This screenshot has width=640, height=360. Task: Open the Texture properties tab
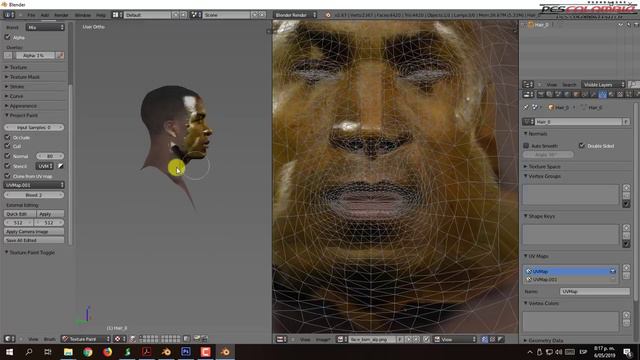[x=620, y=95]
